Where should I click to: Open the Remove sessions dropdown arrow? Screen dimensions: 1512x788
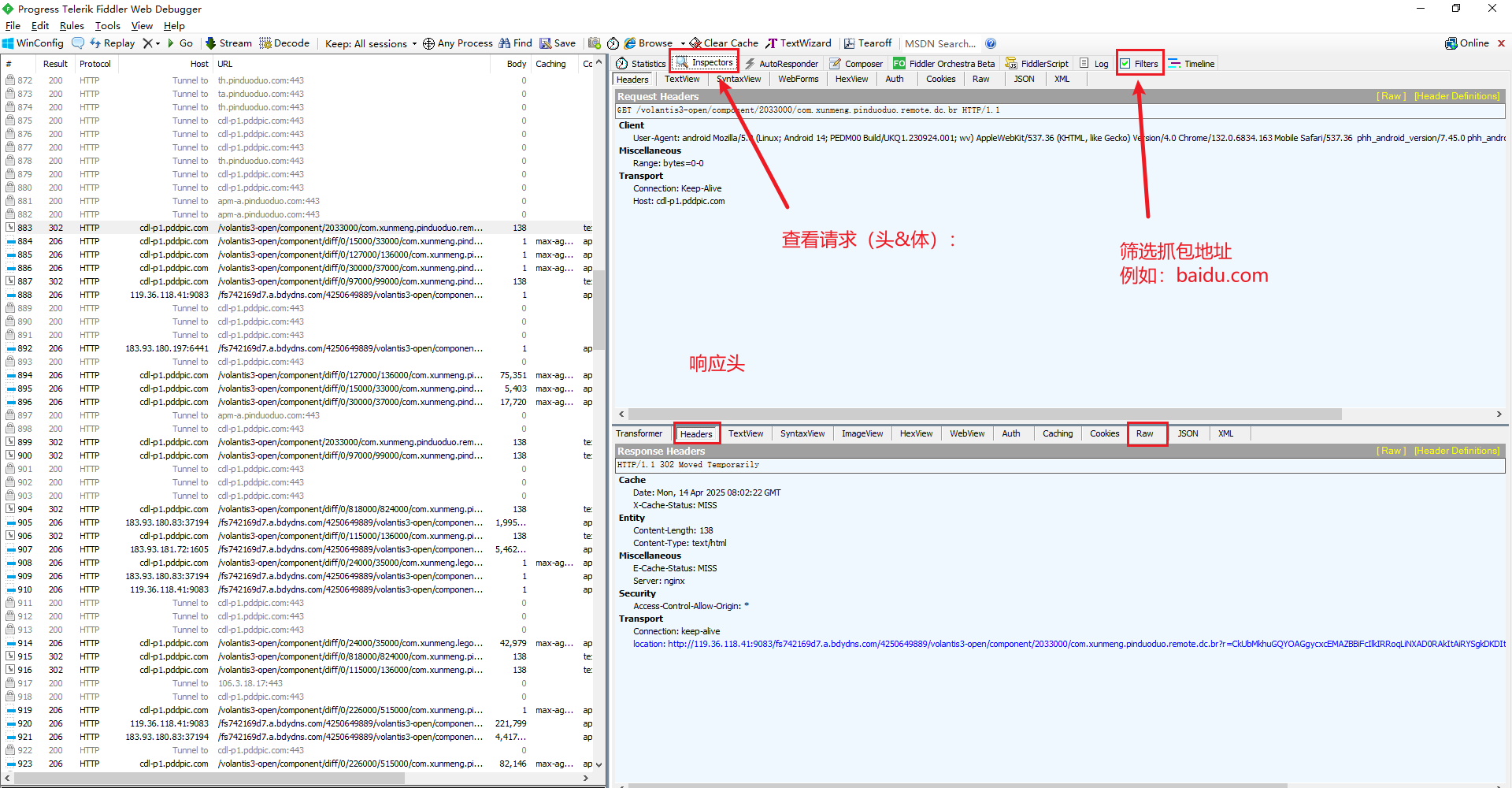point(157,43)
